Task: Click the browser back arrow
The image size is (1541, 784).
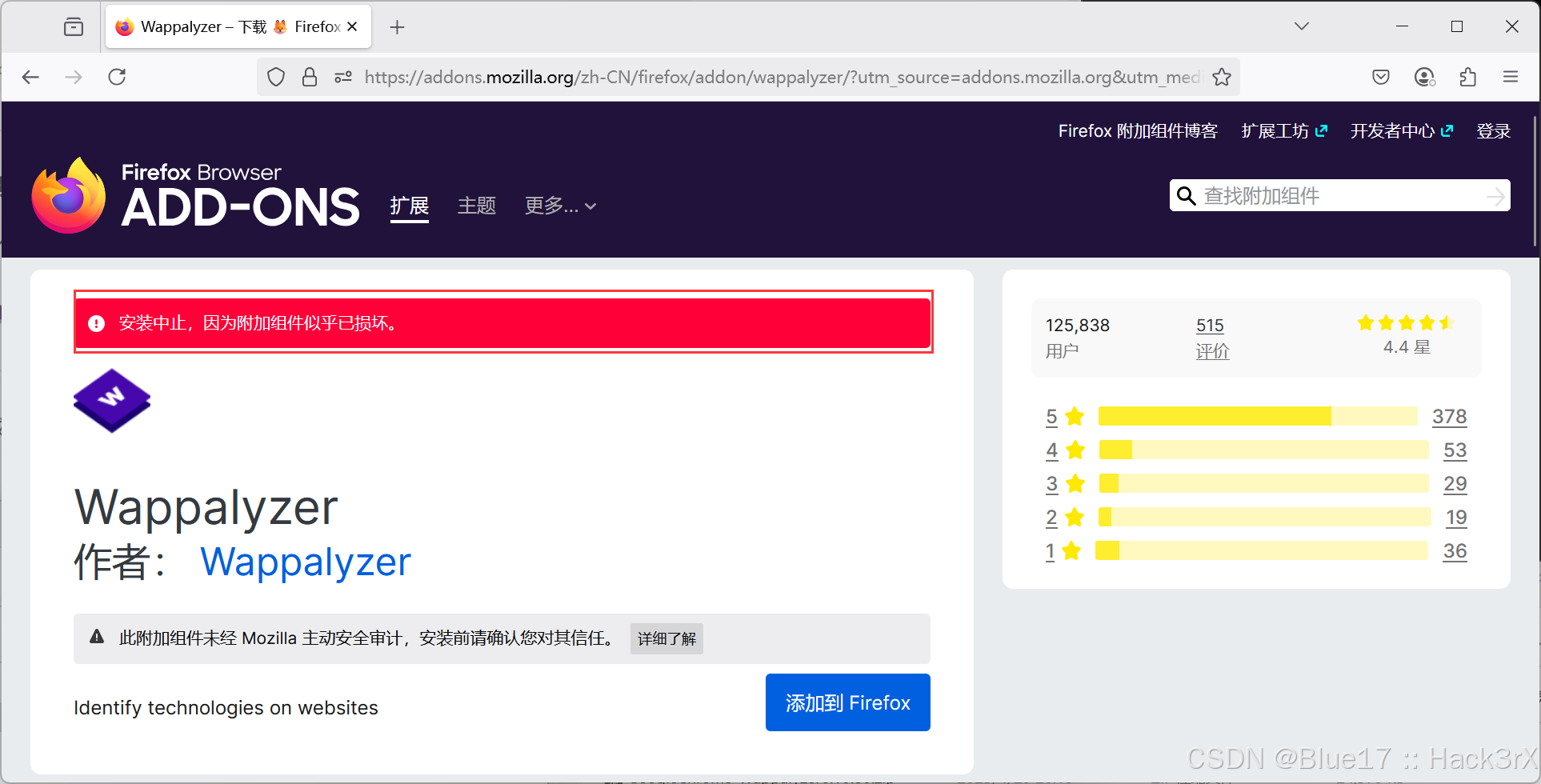Action: (30, 77)
